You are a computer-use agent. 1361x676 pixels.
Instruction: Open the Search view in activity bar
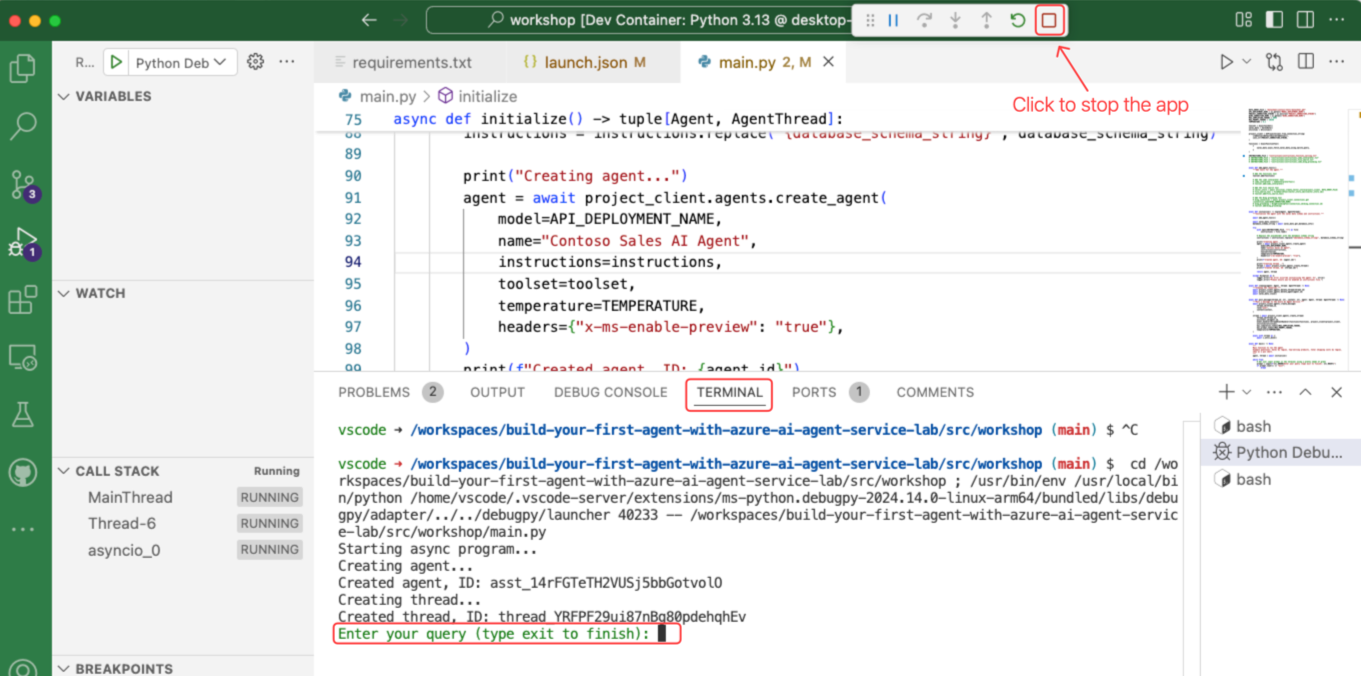pyautogui.click(x=22, y=126)
